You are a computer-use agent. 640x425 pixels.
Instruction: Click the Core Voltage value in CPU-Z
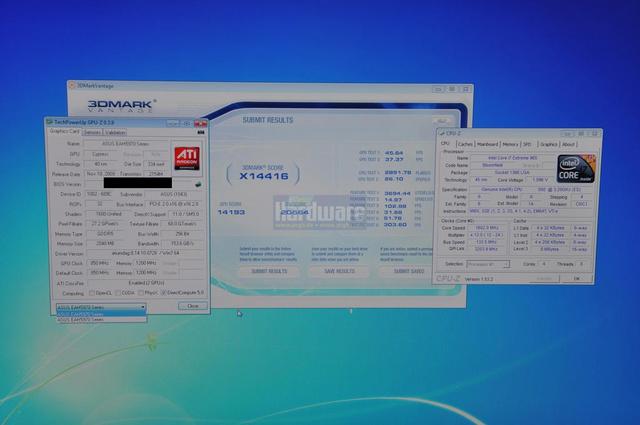540,180
